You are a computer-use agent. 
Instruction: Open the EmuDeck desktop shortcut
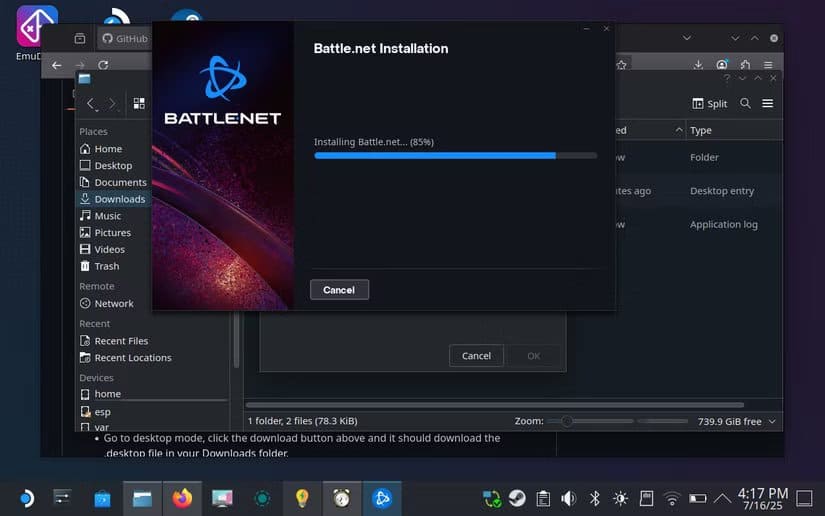[x=36, y=33]
